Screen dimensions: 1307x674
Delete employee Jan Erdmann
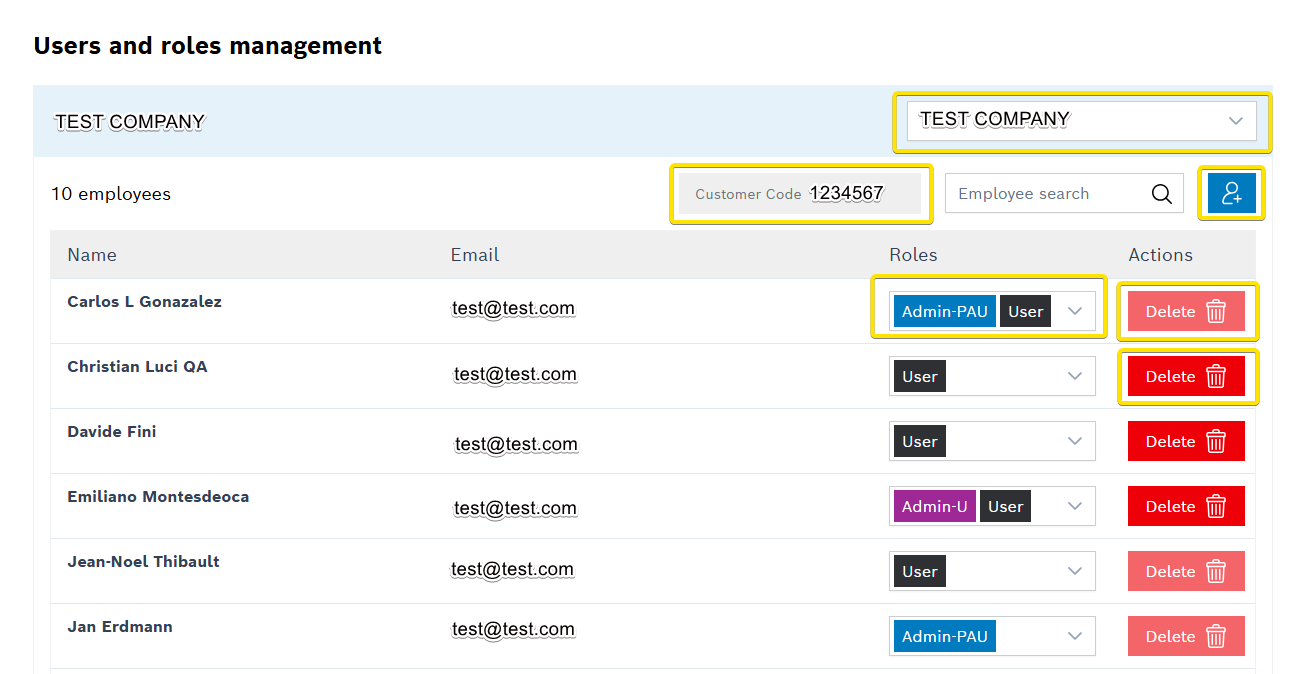pos(1186,636)
